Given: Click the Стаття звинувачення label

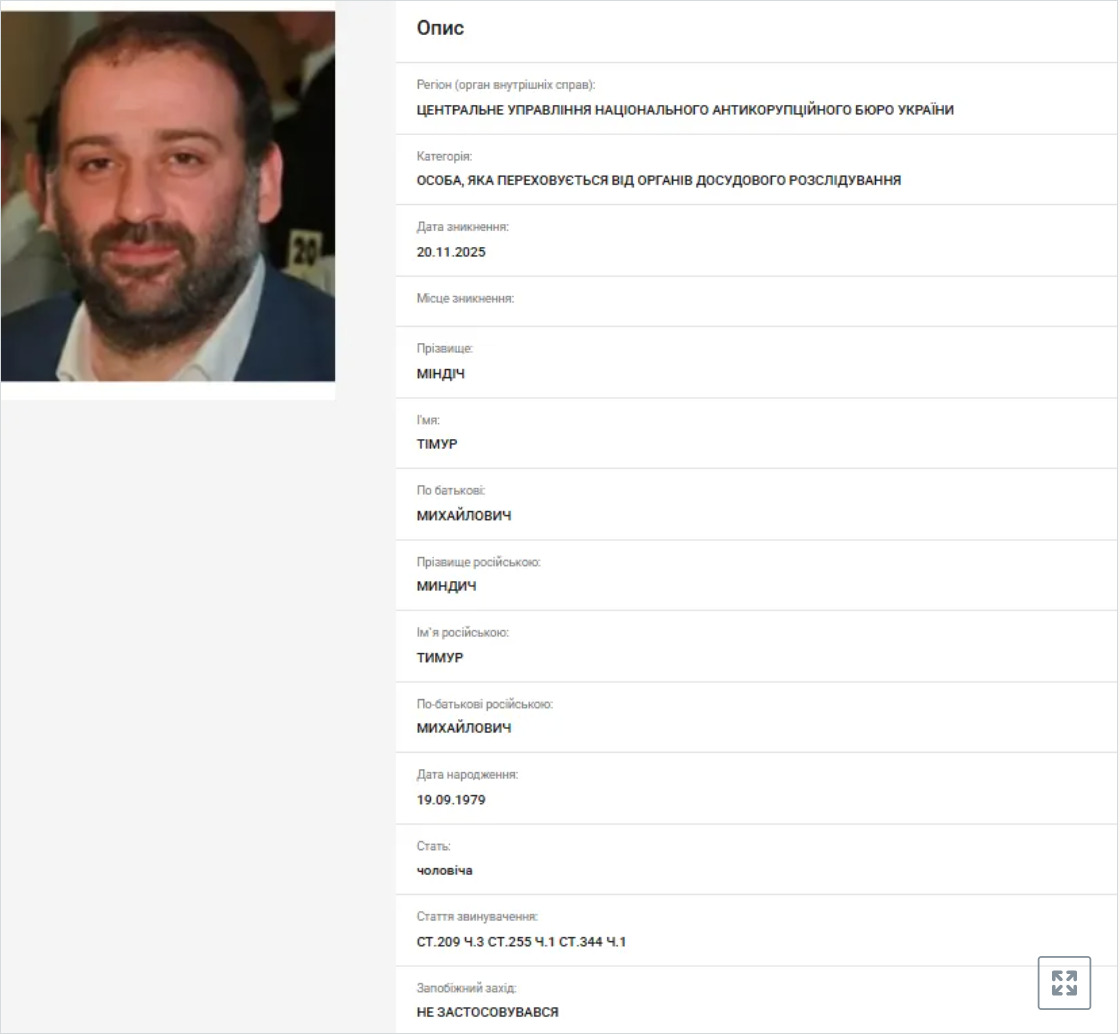Looking at the screenshot, I should [476, 917].
